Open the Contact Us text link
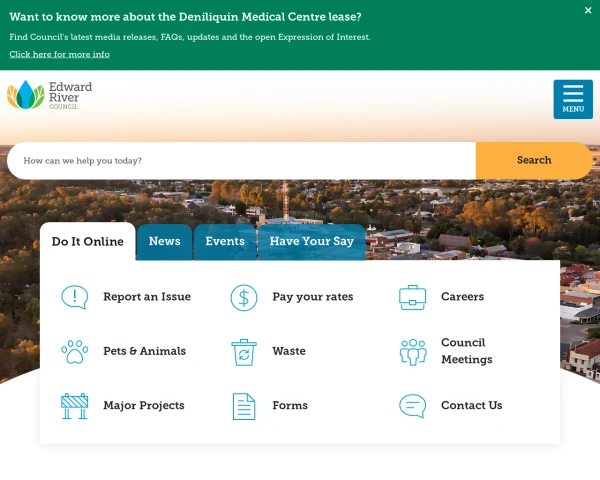The height and width of the screenshot is (480, 600). (x=472, y=405)
